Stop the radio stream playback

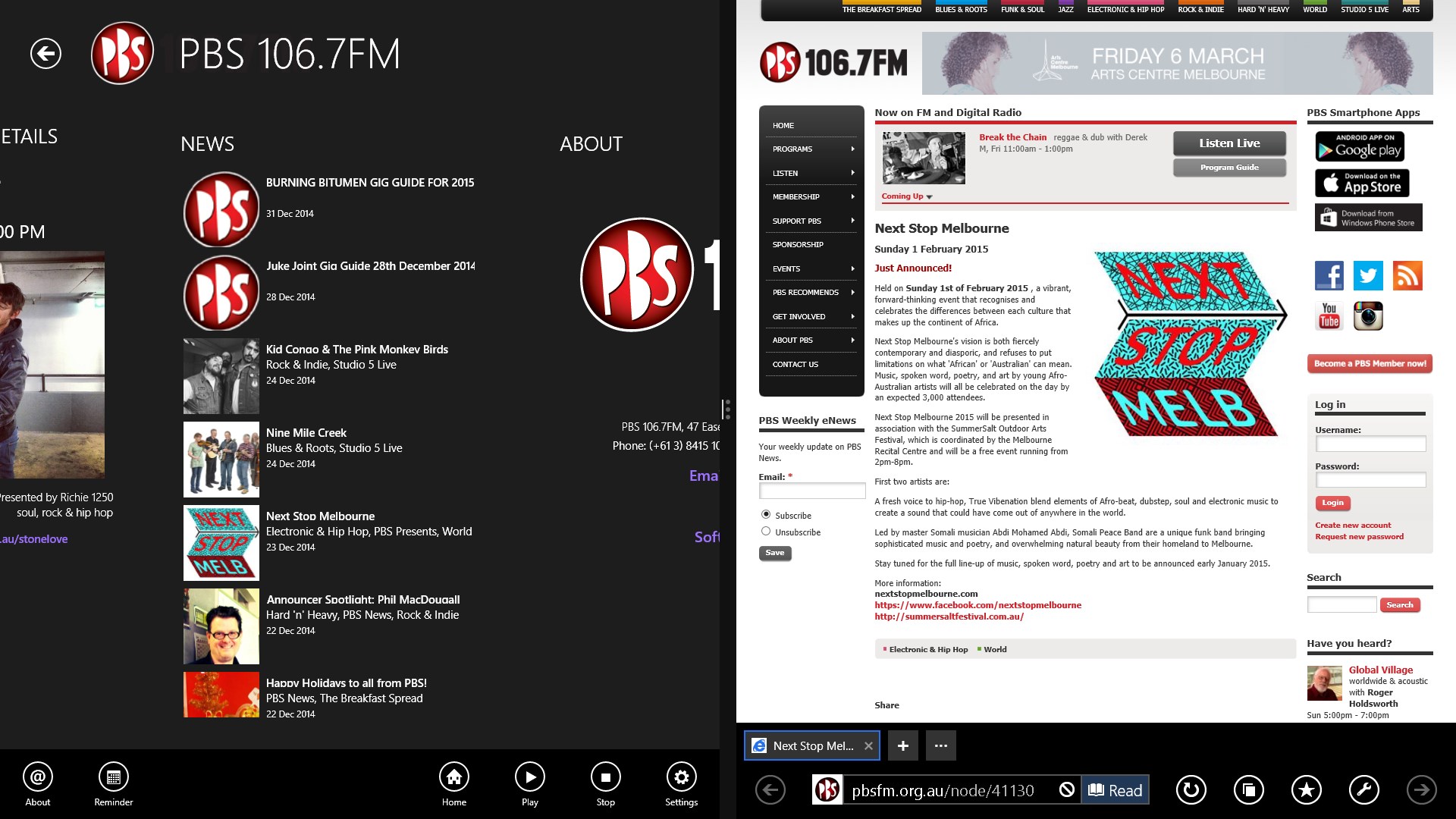coord(606,784)
